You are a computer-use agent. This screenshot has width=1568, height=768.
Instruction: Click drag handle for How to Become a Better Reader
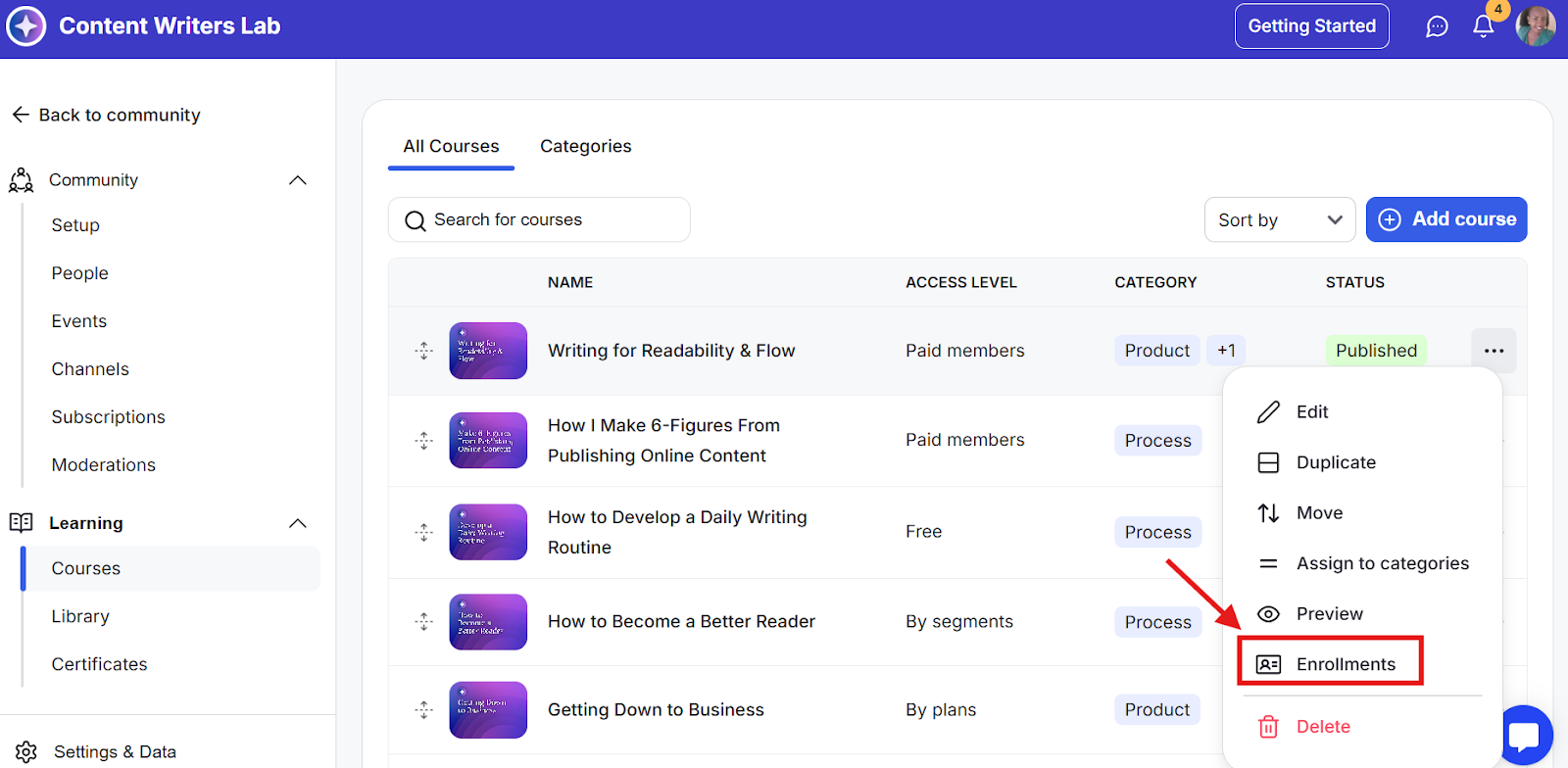point(423,622)
